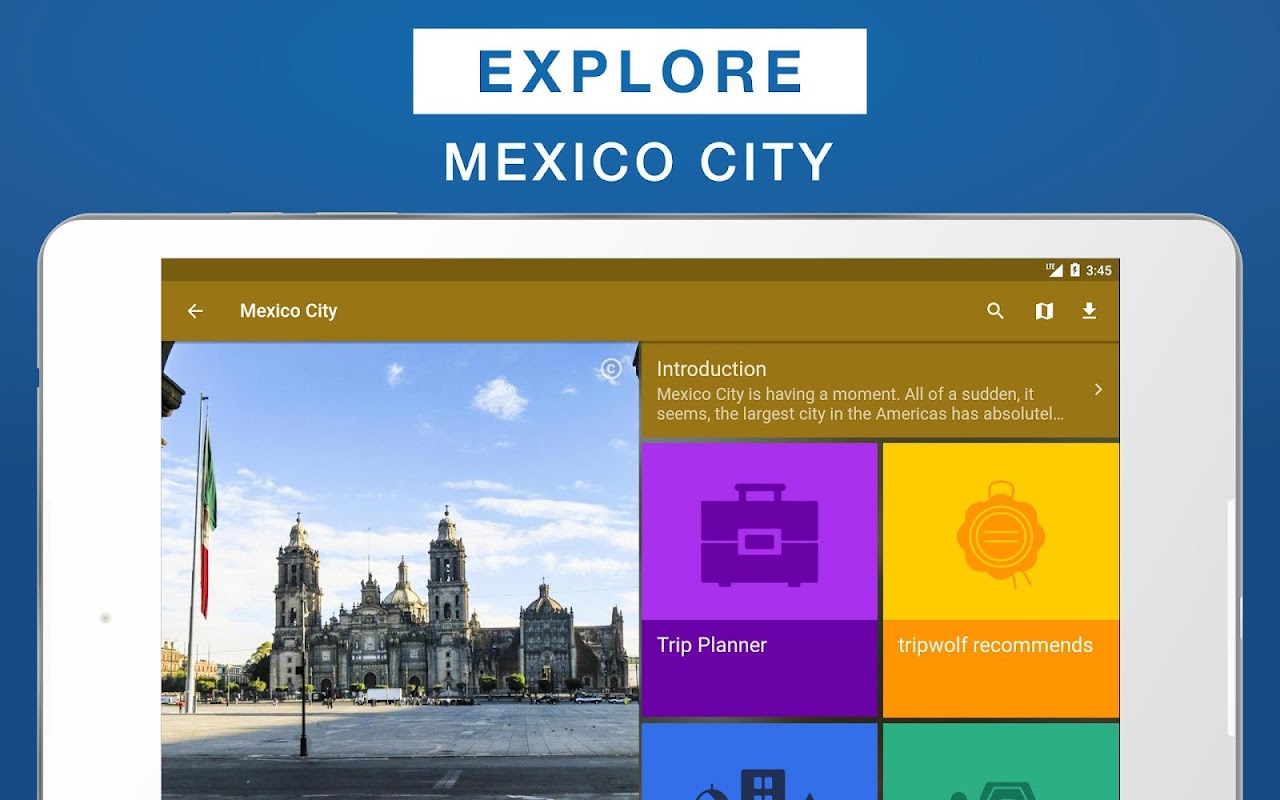Select the Trip Planner label
The image size is (1280, 800).
click(x=712, y=645)
